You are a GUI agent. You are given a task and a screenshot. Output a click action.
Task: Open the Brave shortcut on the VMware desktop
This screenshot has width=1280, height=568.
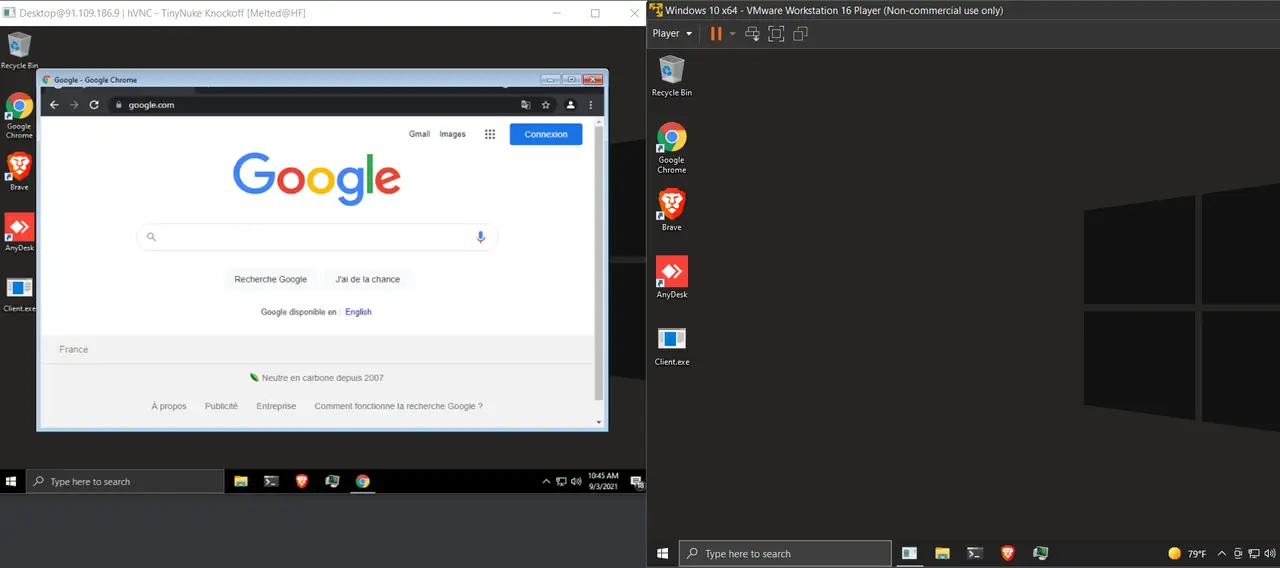click(672, 205)
